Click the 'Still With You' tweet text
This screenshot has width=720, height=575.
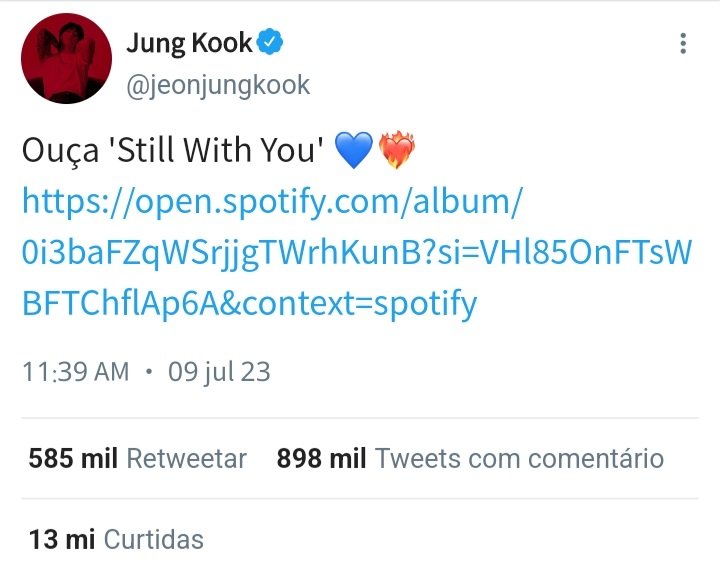point(215,150)
